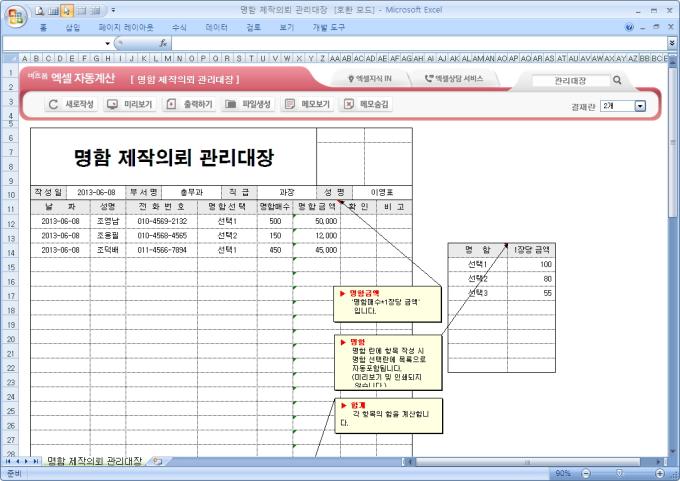Image resolution: width=680 pixels, height=481 pixels.
Task: Click the highlighted quick access toolbar icon
Action: click(x=67, y=11)
